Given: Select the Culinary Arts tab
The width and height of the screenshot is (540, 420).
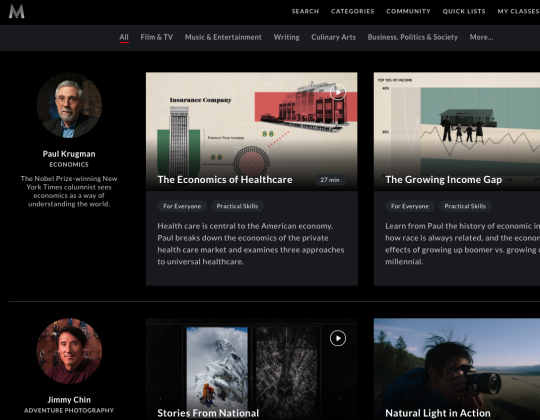Looking at the screenshot, I should point(333,37).
